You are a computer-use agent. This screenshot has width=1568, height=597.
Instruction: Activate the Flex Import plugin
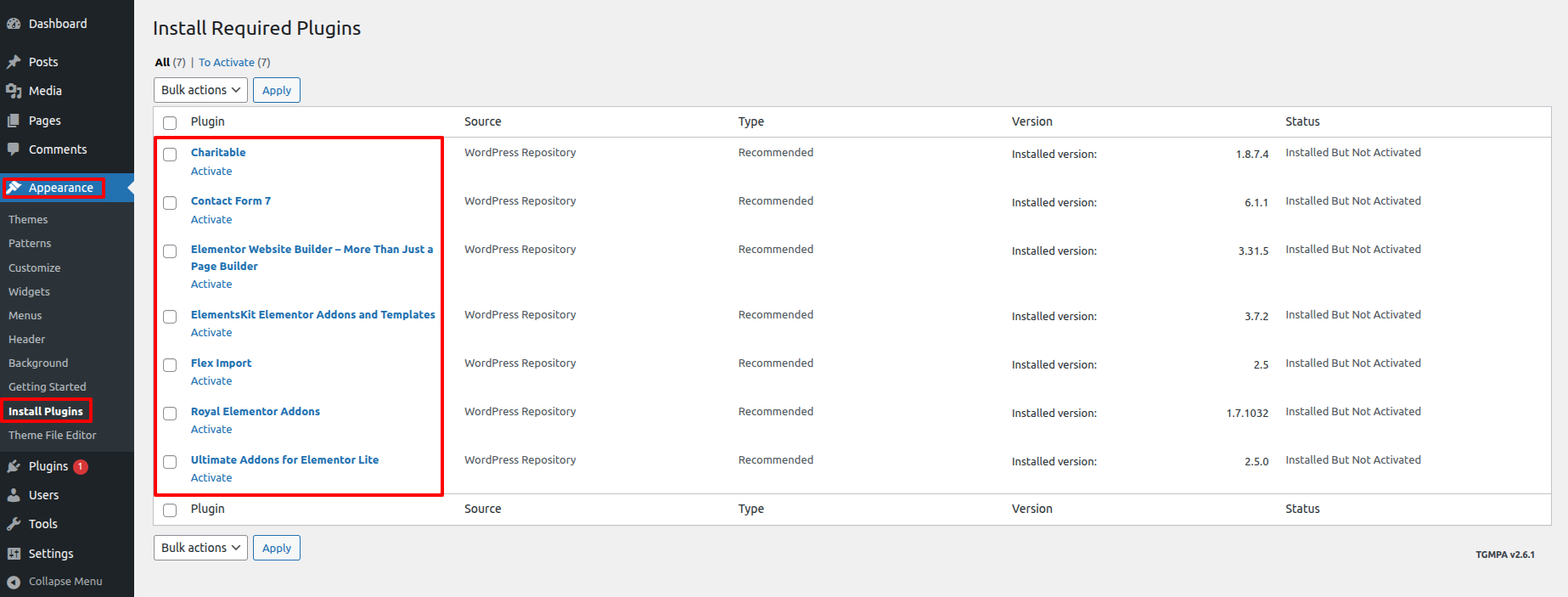[x=211, y=381]
